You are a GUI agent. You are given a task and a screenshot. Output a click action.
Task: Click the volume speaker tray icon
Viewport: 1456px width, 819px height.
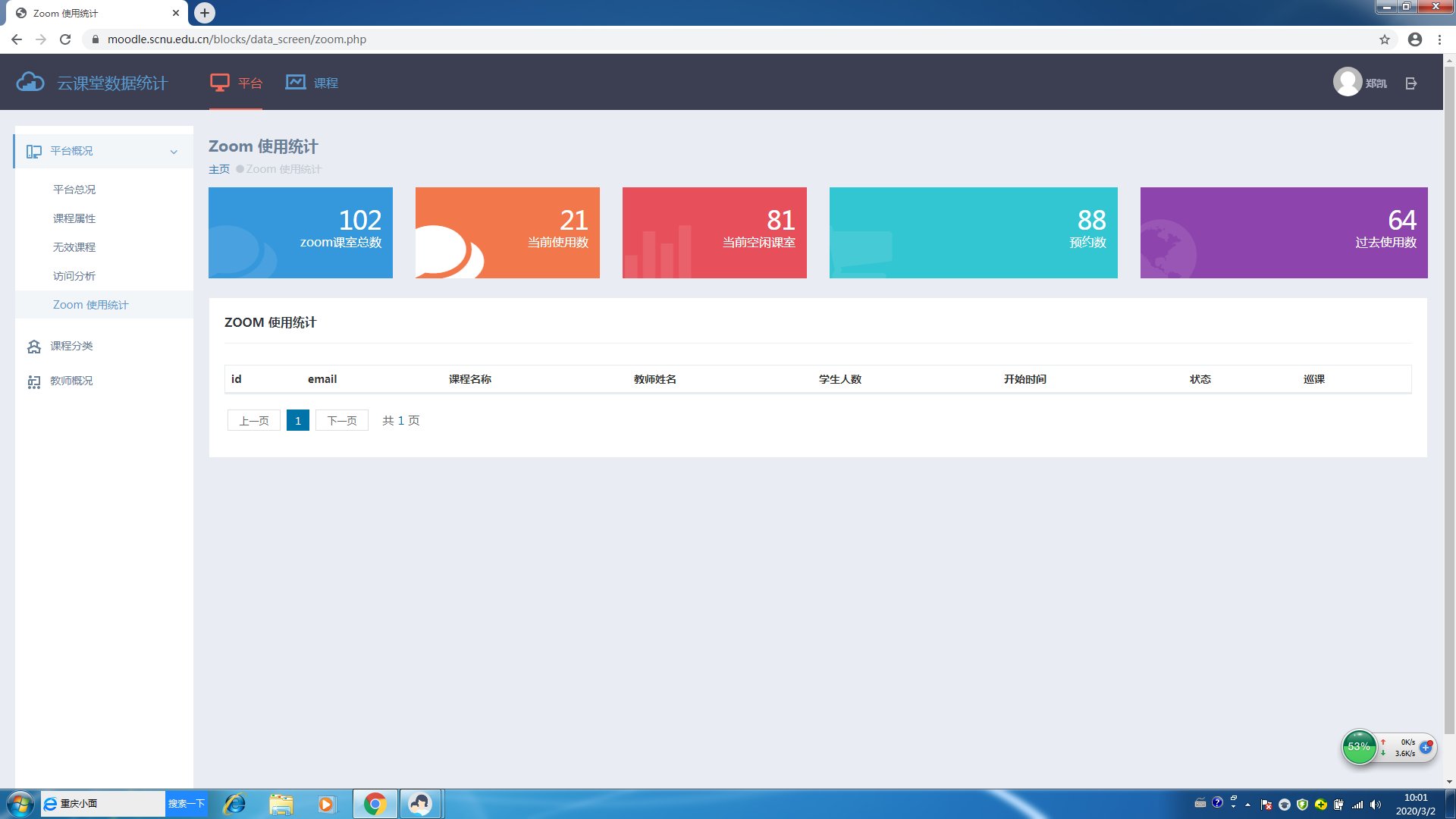(x=1376, y=805)
